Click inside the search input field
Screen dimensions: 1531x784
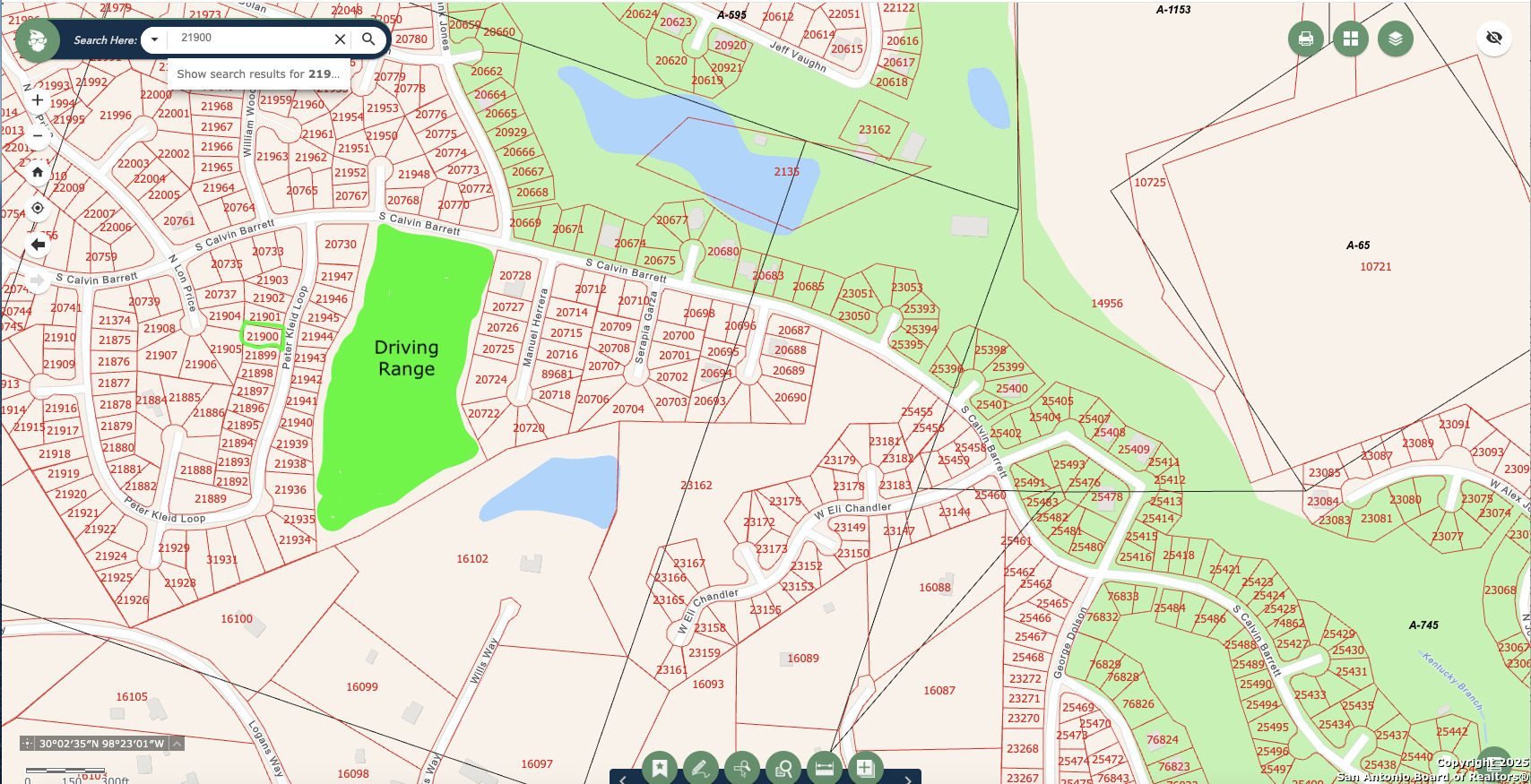pos(251,39)
